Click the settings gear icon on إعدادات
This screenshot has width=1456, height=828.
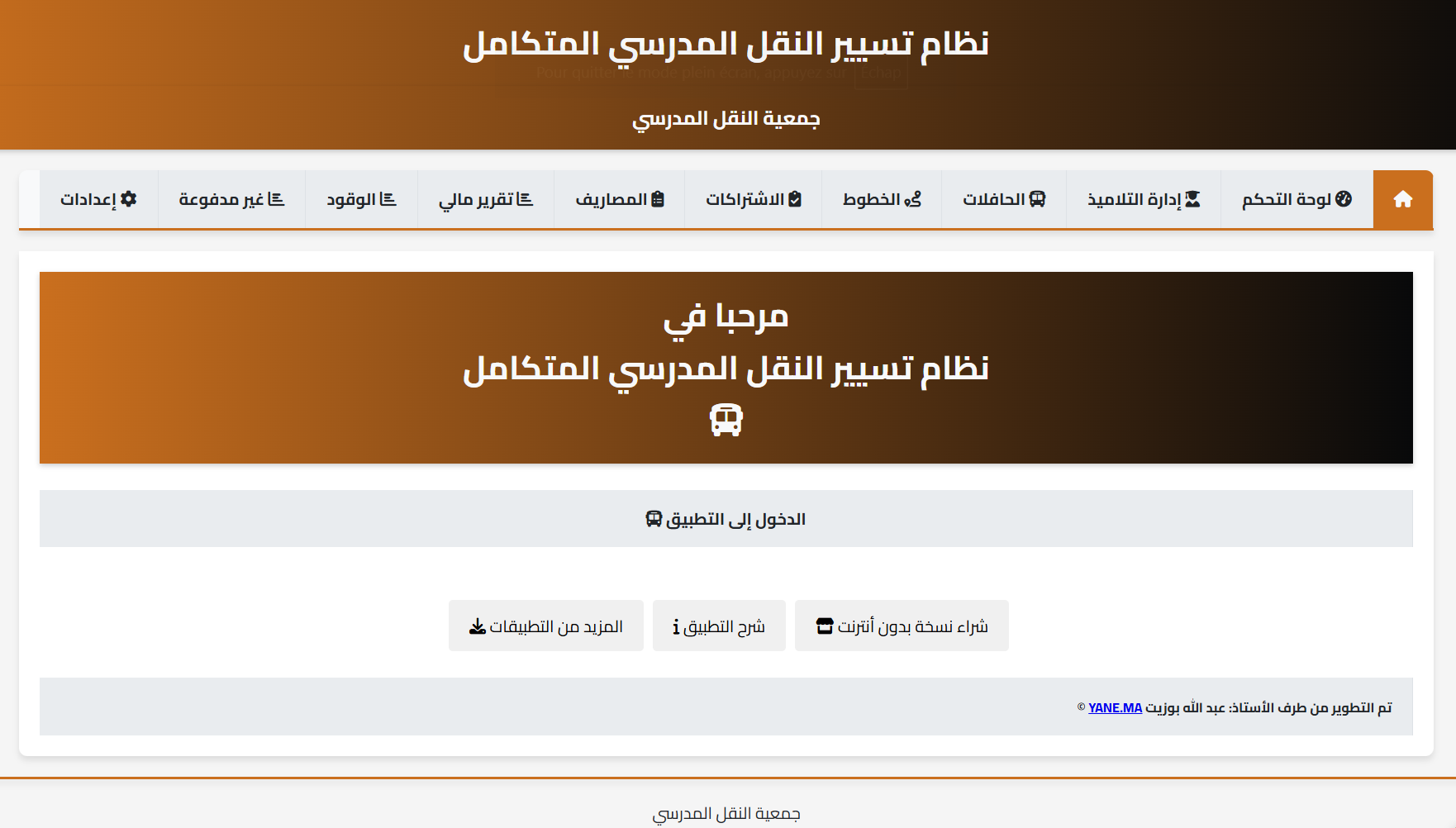[128, 198]
